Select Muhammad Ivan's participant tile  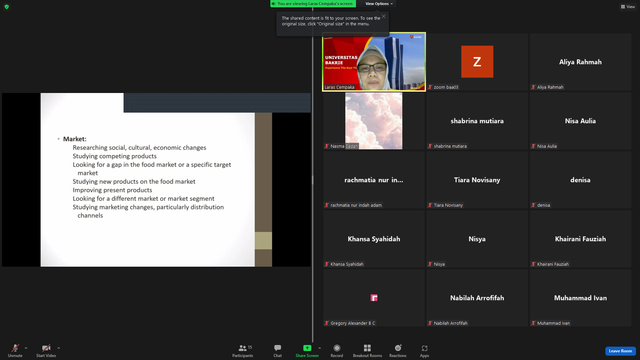pyautogui.click(x=580, y=298)
